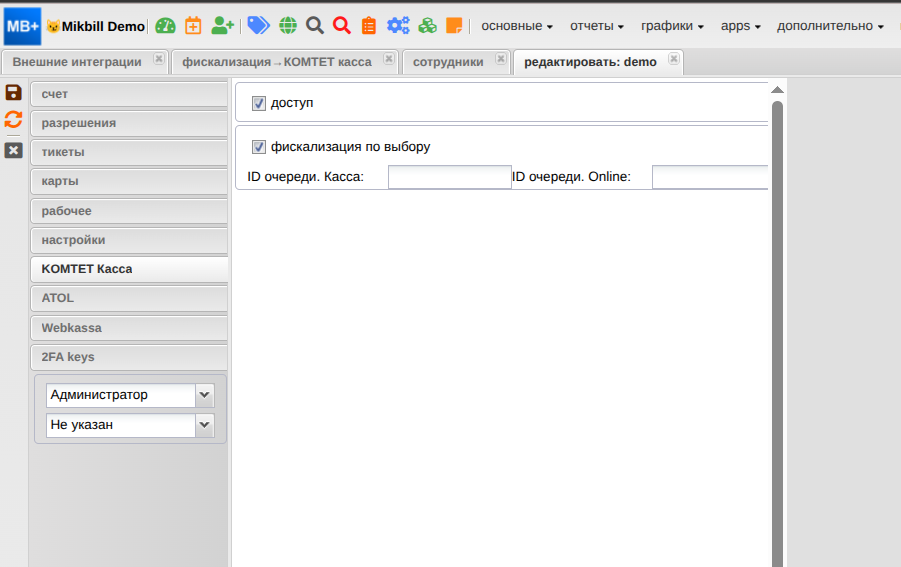Open the основные dropdown menu

[x=517, y=26]
